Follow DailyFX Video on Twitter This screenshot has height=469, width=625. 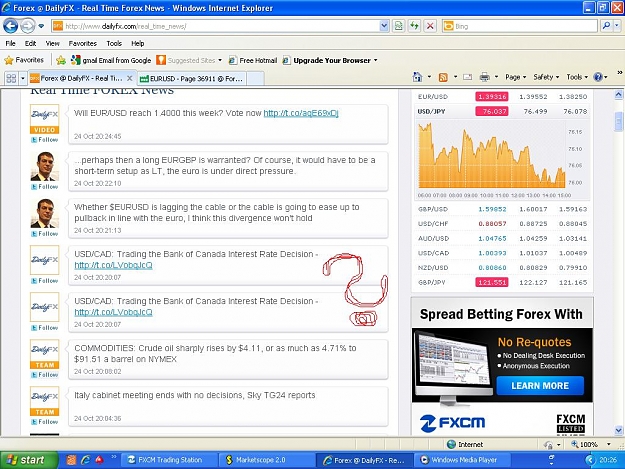tap(45, 140)
